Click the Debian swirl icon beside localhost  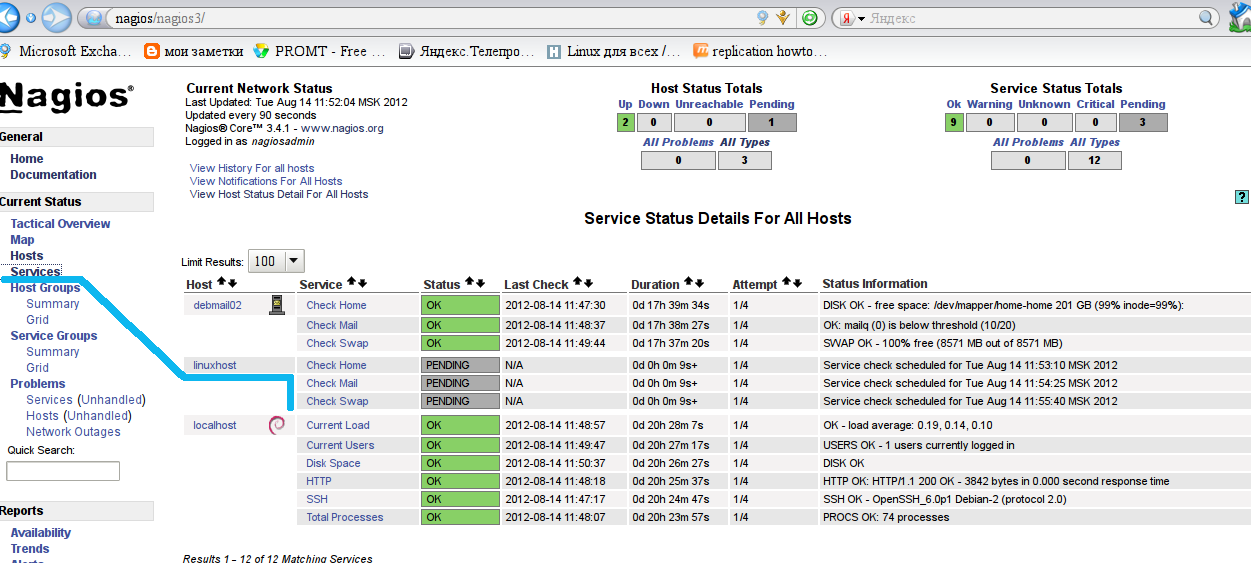tap(276, 425)
